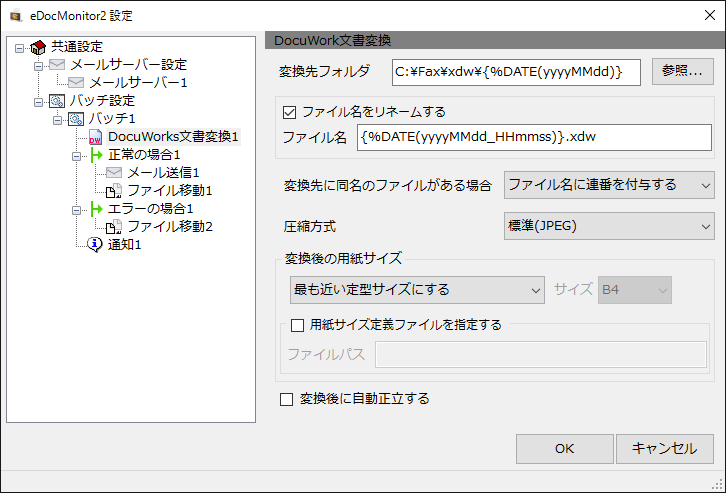Click the file move icon beside ファイル移動1
The width and height of the screenshot is (726, 493).
point(114,190)
